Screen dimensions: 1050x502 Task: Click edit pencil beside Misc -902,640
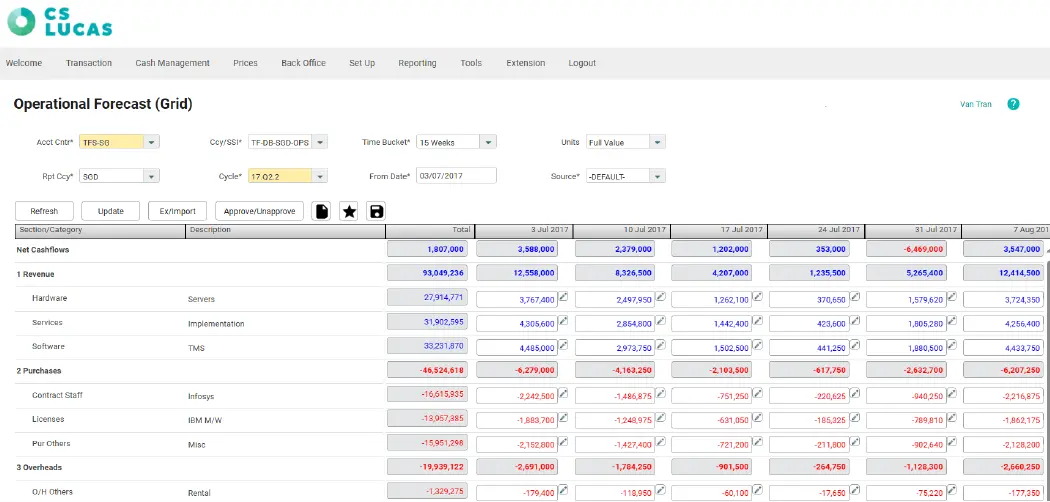[x=952, y=441]
